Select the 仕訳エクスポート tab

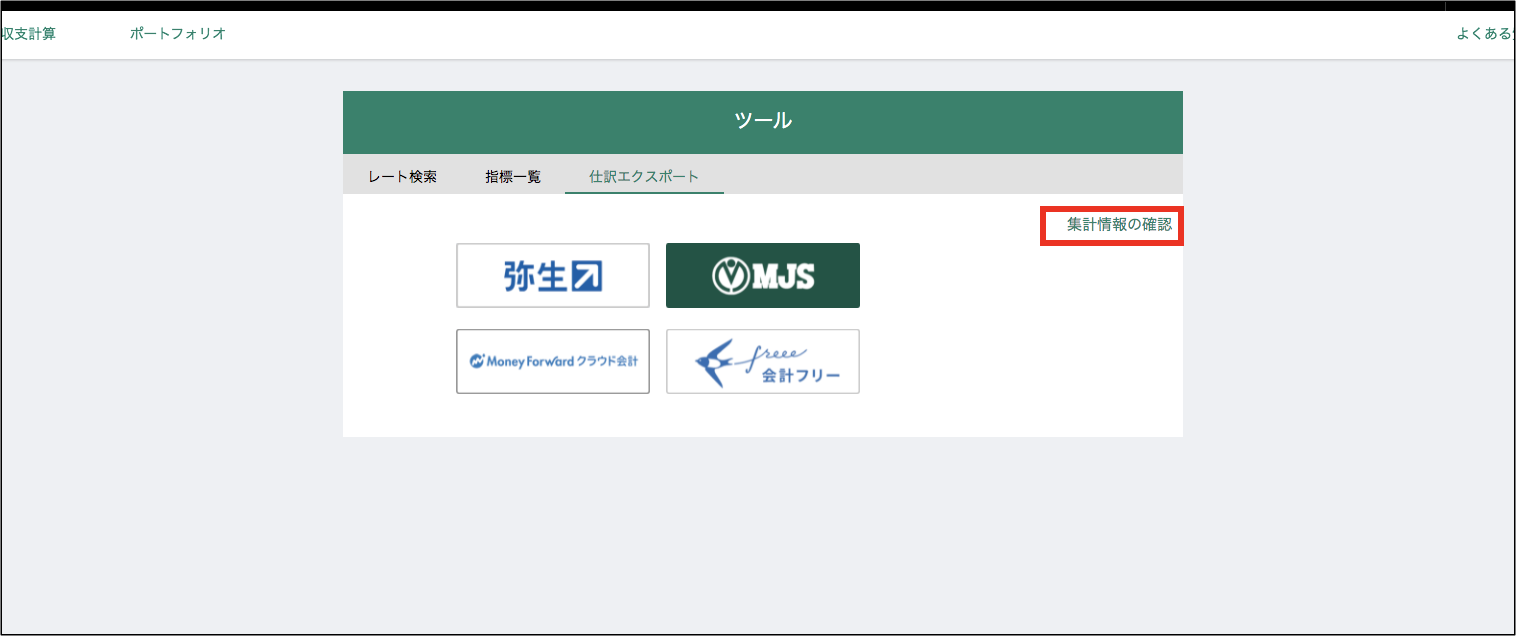coord(644,176)
